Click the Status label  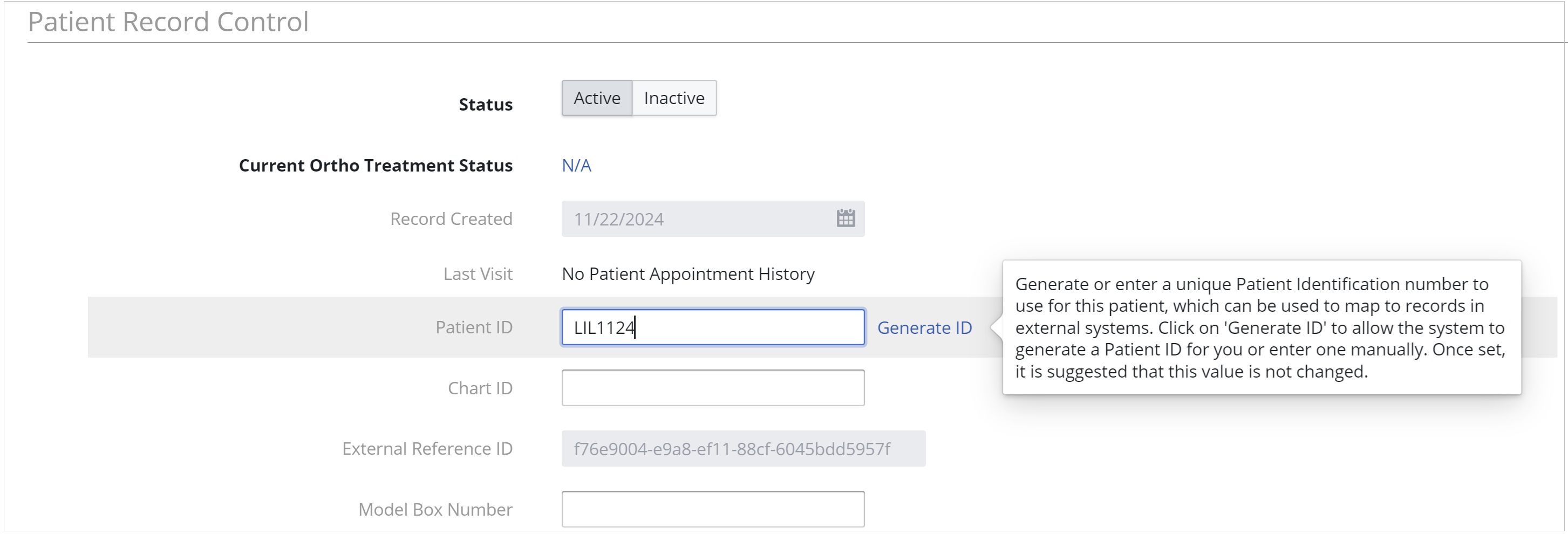point(485,105)
